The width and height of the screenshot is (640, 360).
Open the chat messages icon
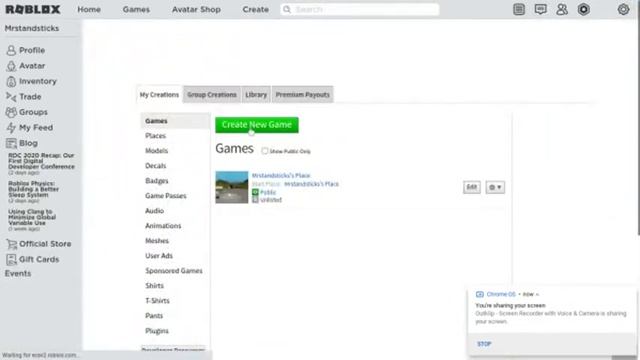click(540, 9)
